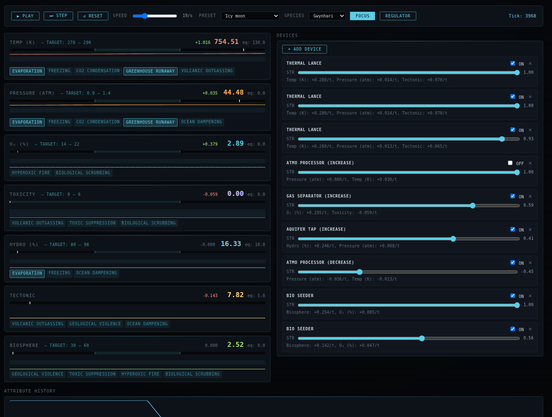Click the Evaporation tag in the Hydro panel
Viewport: 552px width, 417px height.
(x=27, y=273)
